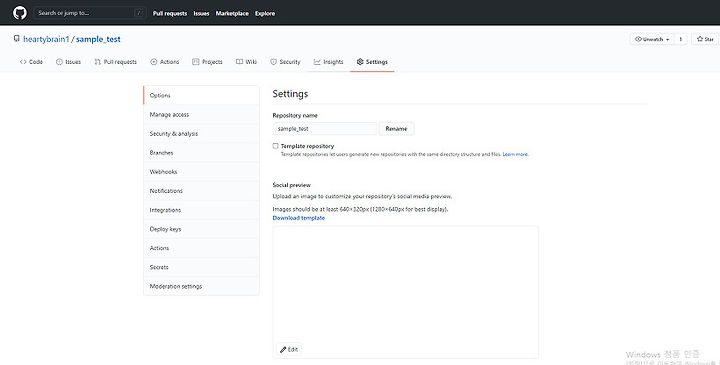This screenshot has height=365, width=720.
Task: Click the Search or jump to field
Action: click(x=90, y=13)
